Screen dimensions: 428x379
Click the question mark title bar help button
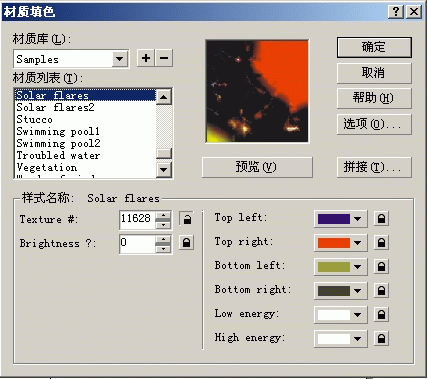tap(396, 12)
